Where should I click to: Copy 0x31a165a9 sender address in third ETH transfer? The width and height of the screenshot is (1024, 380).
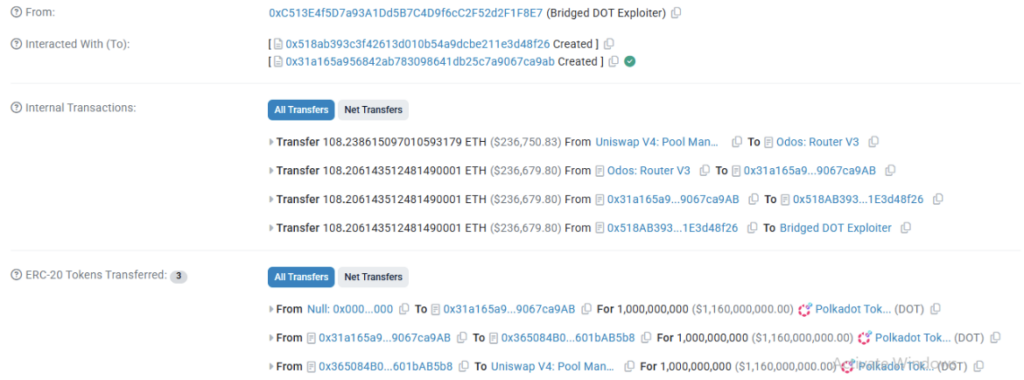click(x=753, y=199)
